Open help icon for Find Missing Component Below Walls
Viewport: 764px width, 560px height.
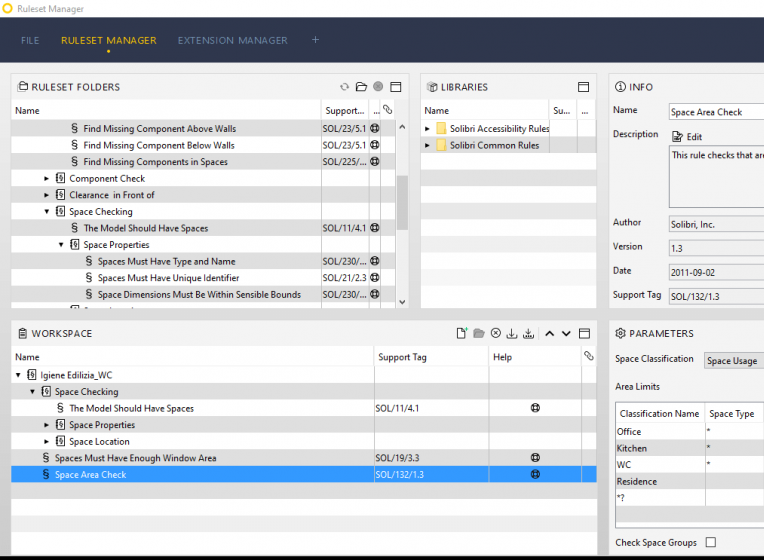coord(375,145)
